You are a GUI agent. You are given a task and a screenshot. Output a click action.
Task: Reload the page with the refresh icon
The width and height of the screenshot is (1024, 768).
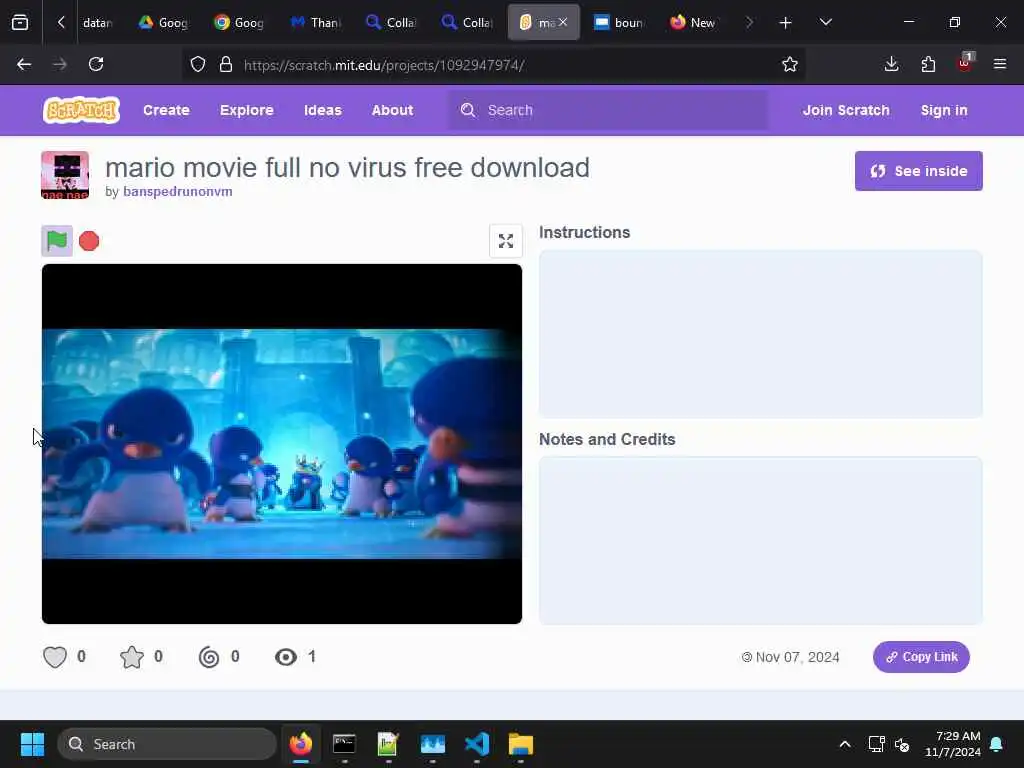pyautogui.click(x=96, y=64)
